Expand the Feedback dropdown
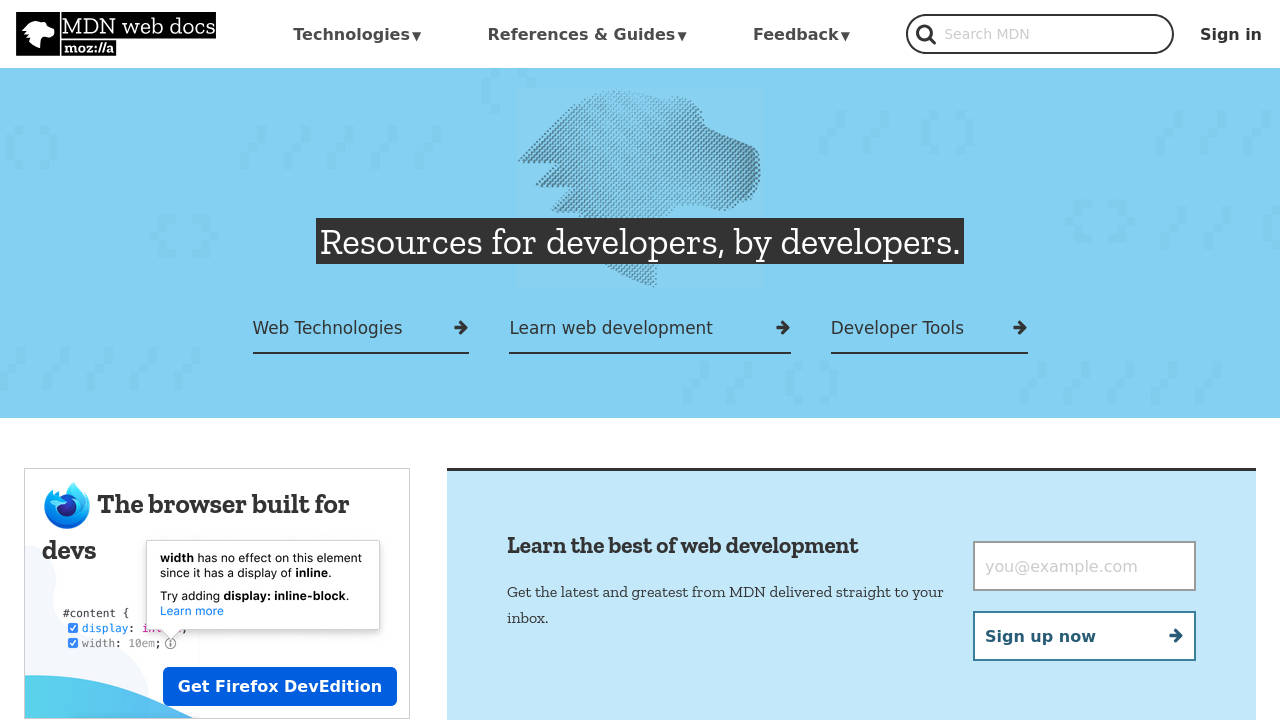The width and height of the screenshot is (1280, 720). pos(800,33)
